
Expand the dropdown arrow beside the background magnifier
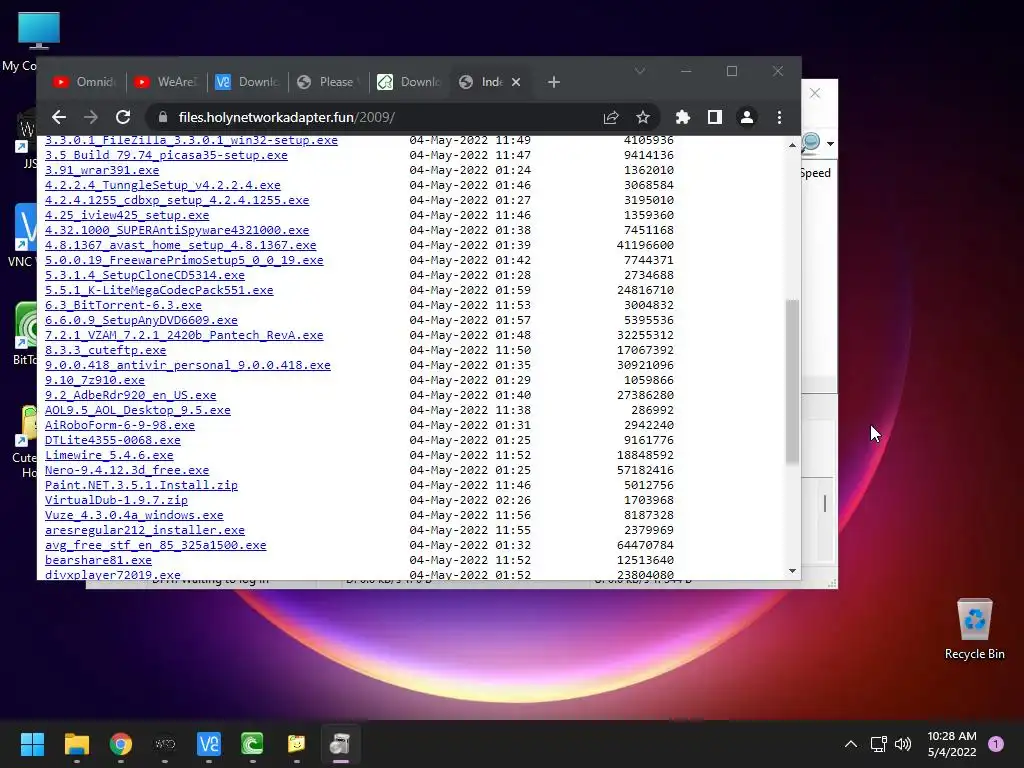click(830, 144)
